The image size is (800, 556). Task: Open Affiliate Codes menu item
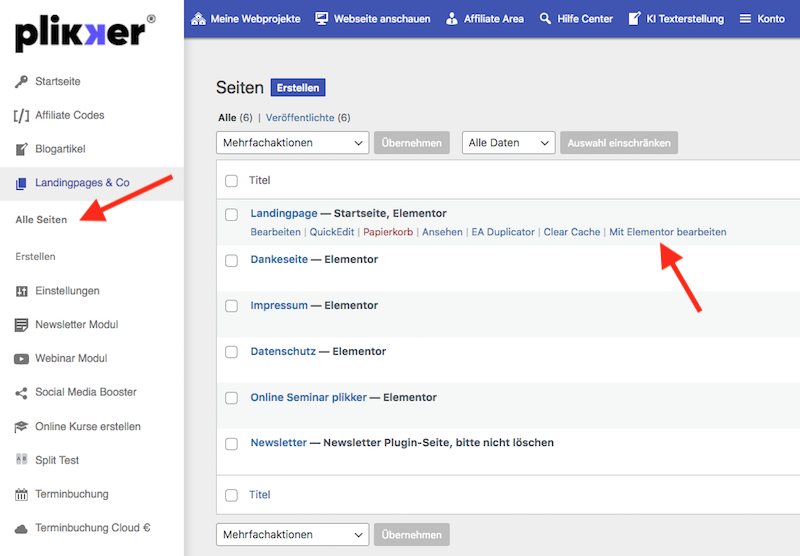tap(70, 115)
